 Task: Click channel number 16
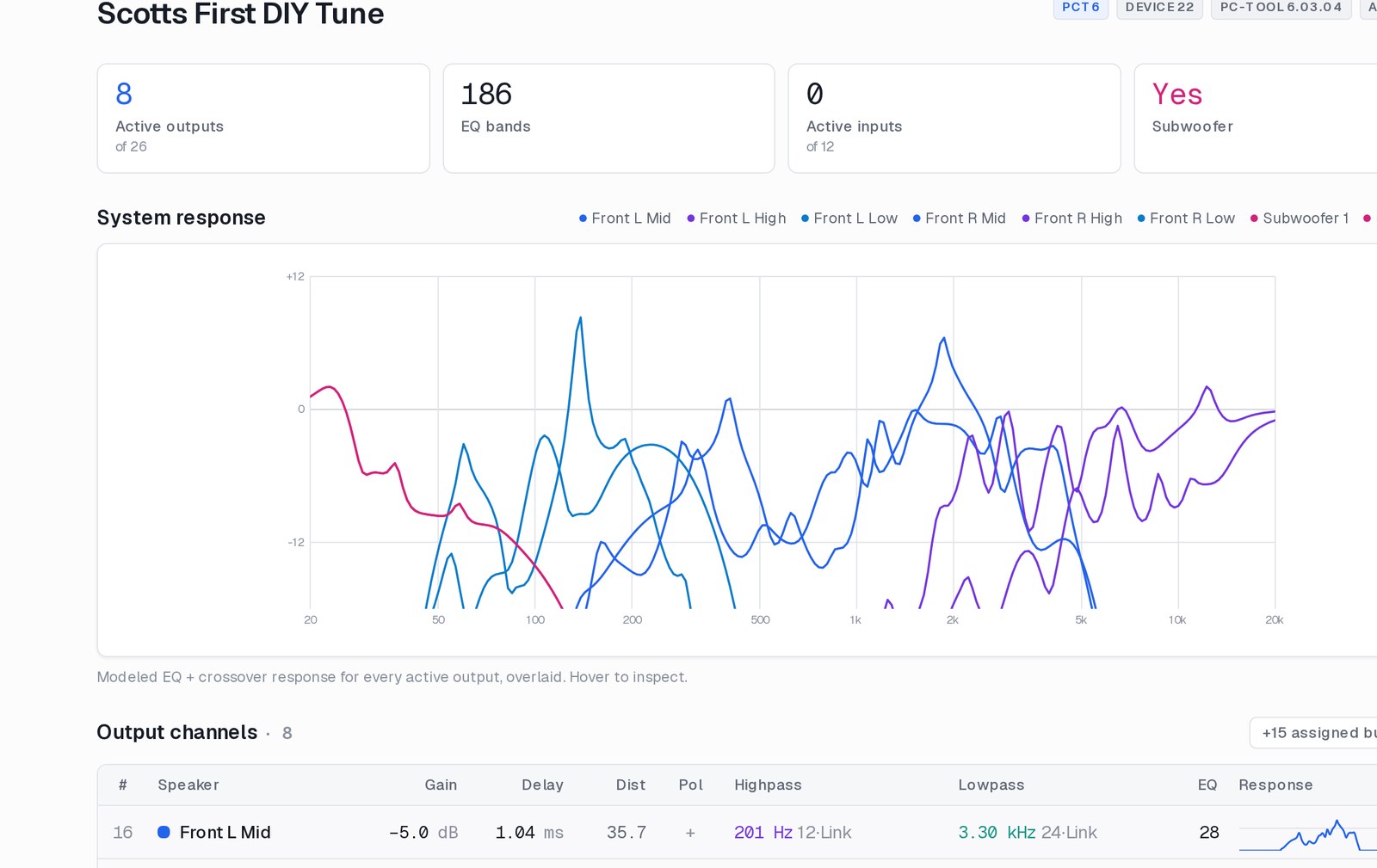tap(123, 832)
